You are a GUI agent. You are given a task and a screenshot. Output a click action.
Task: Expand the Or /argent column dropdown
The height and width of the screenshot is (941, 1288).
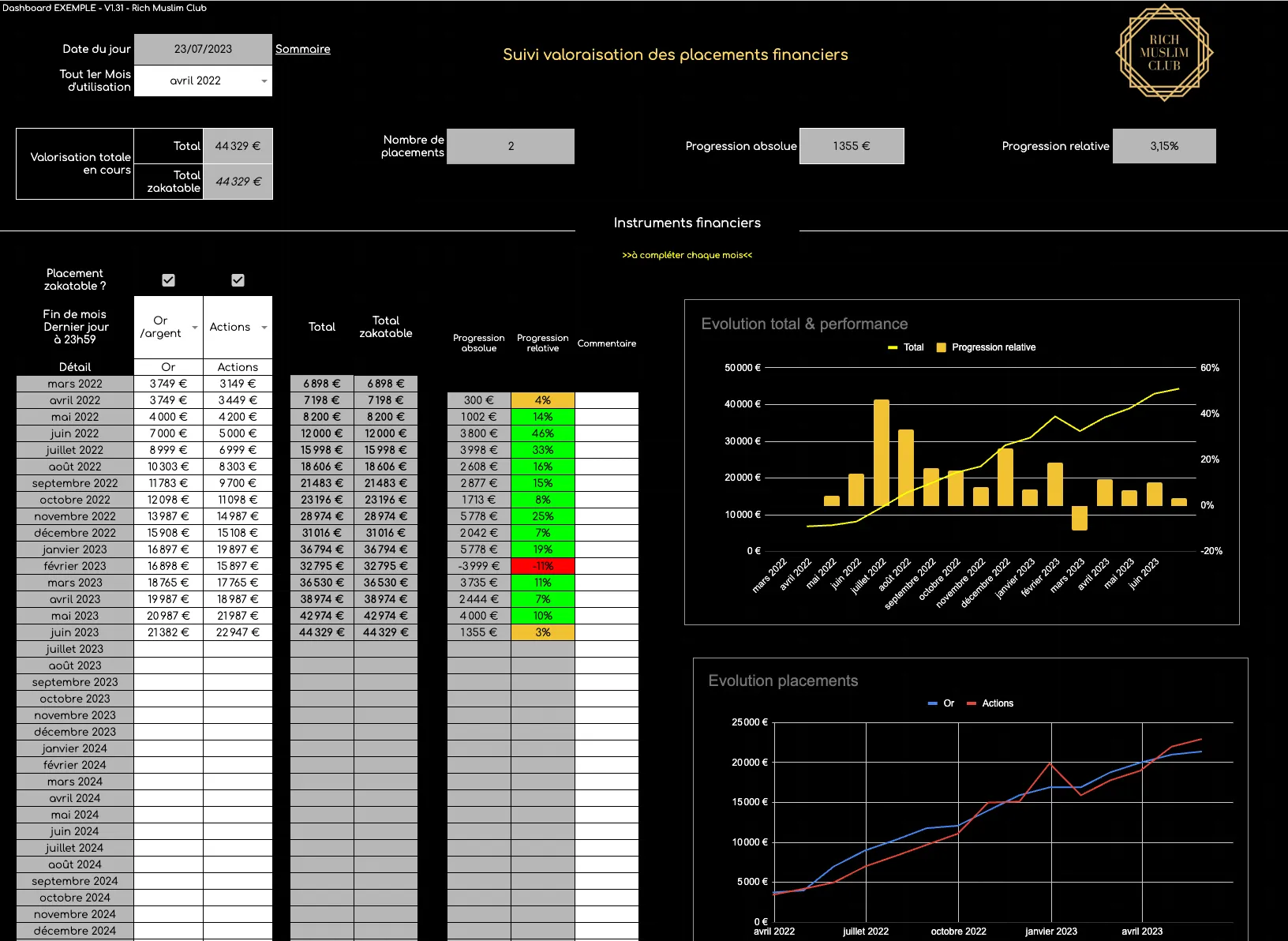[194, 328]
